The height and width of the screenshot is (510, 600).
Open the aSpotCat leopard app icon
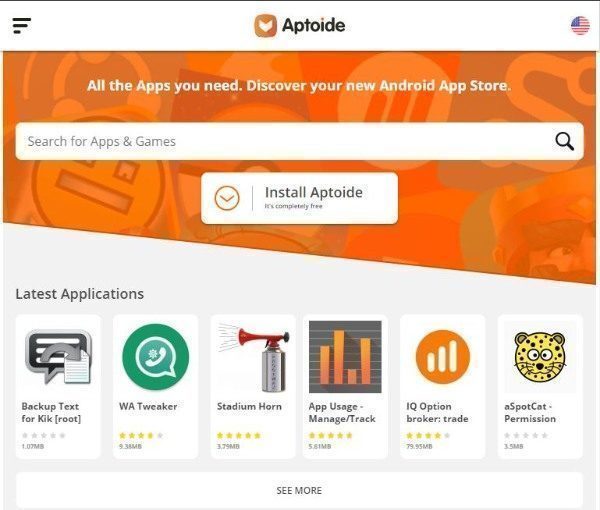540,357
